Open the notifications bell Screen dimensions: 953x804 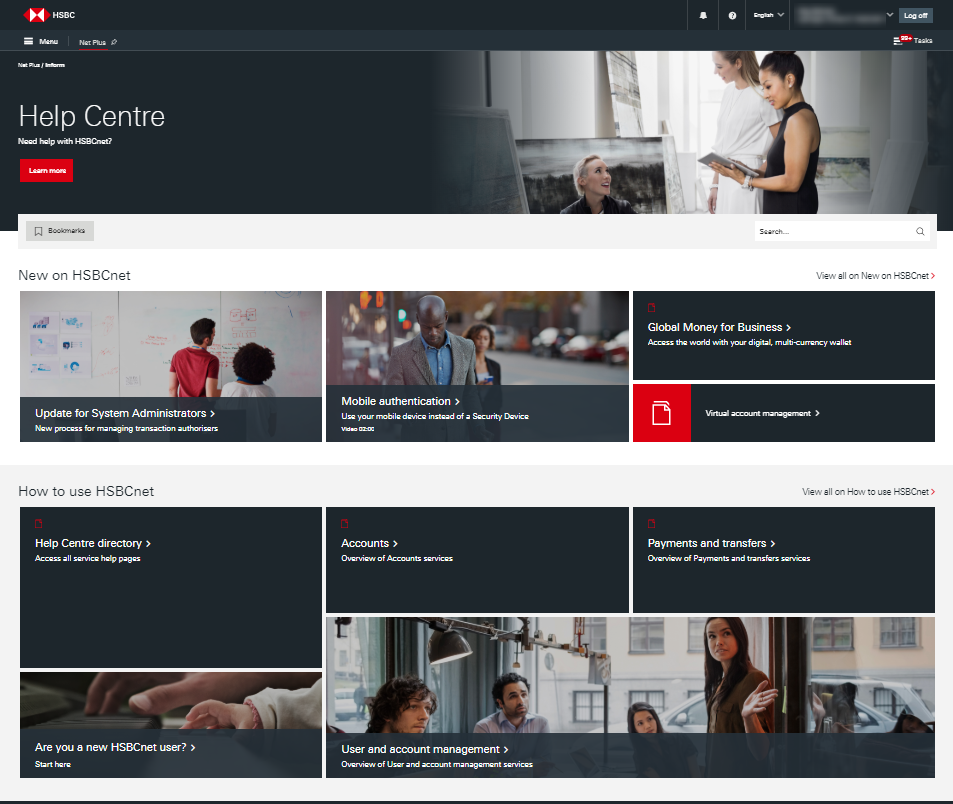(703, 15)
